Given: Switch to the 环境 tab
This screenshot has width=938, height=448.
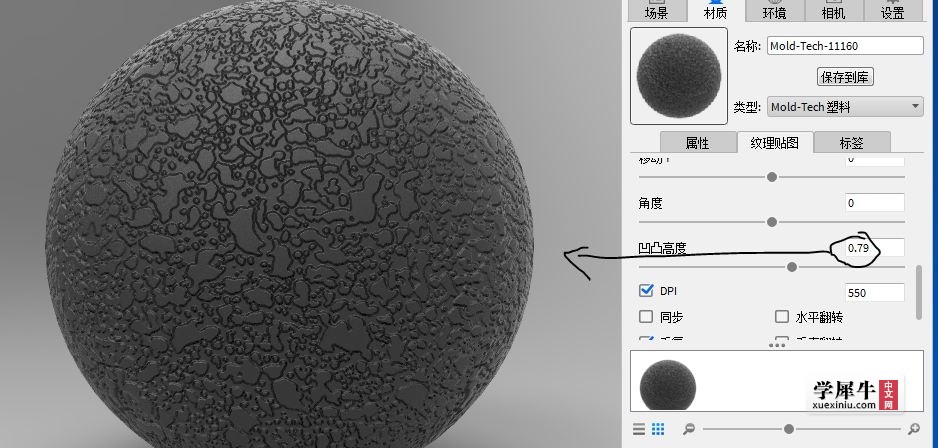Looking at the screenshot, I should coord(775,11).
